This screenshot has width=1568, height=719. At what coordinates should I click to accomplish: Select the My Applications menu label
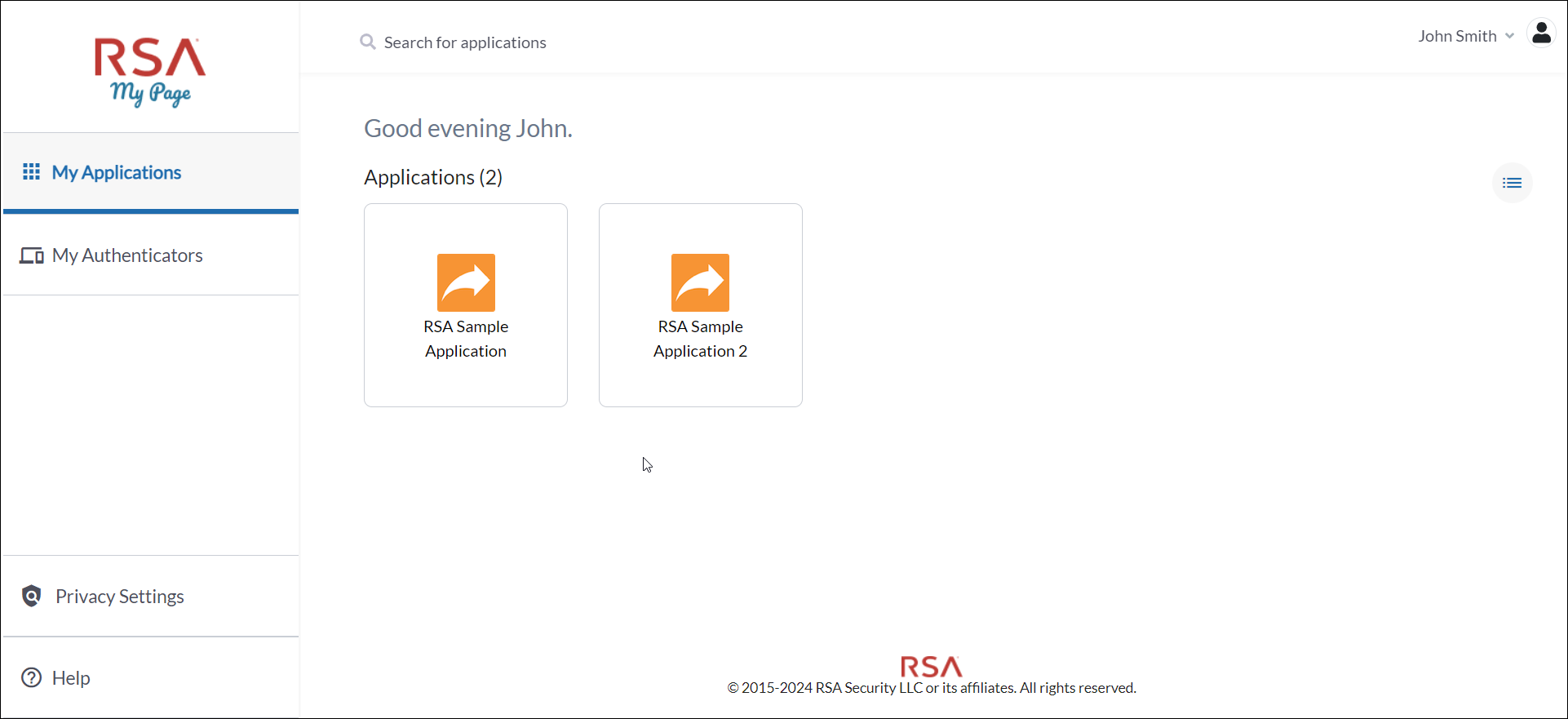pos(117,172)
